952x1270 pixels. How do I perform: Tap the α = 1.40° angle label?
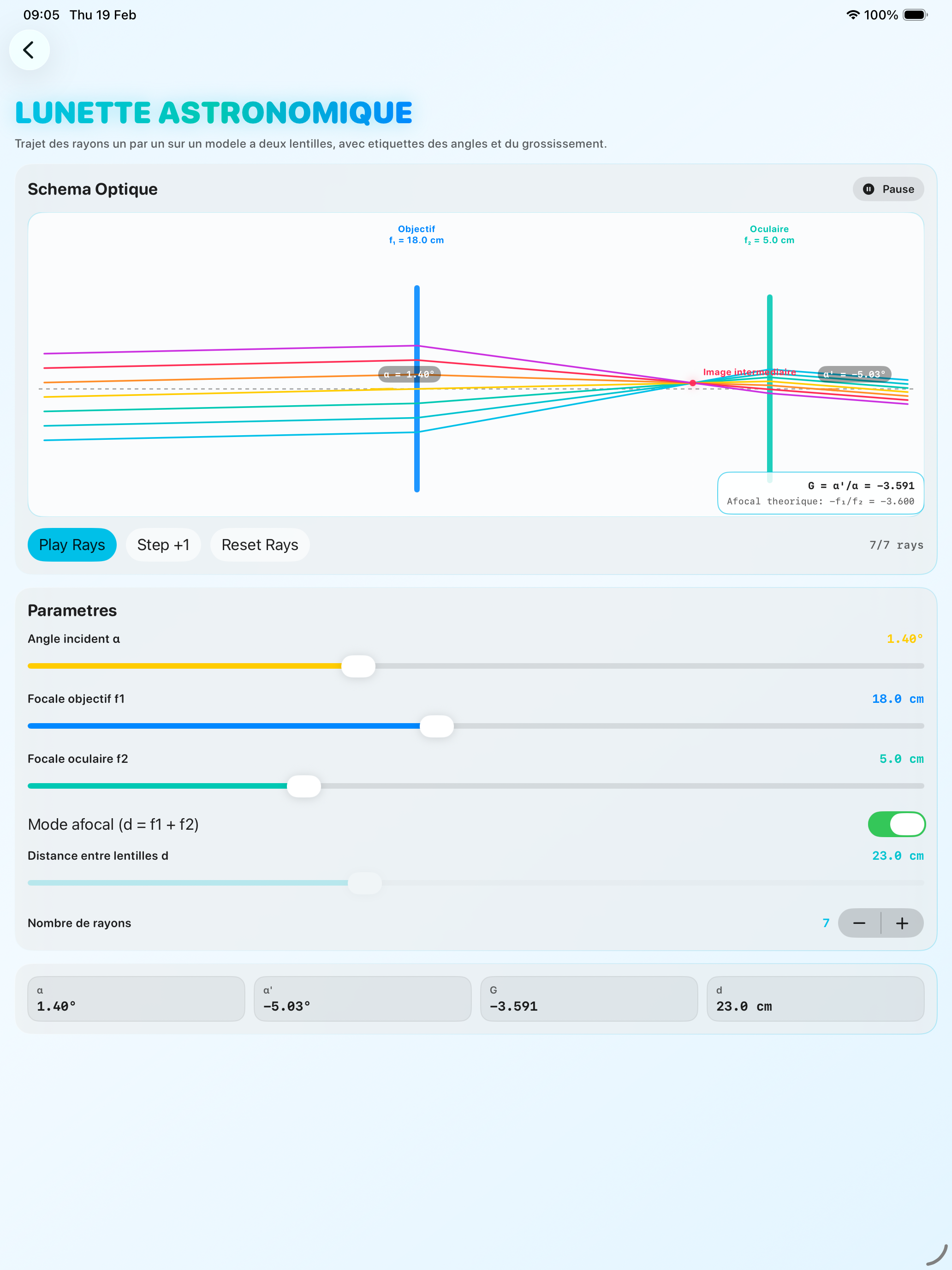coord(409,374)
